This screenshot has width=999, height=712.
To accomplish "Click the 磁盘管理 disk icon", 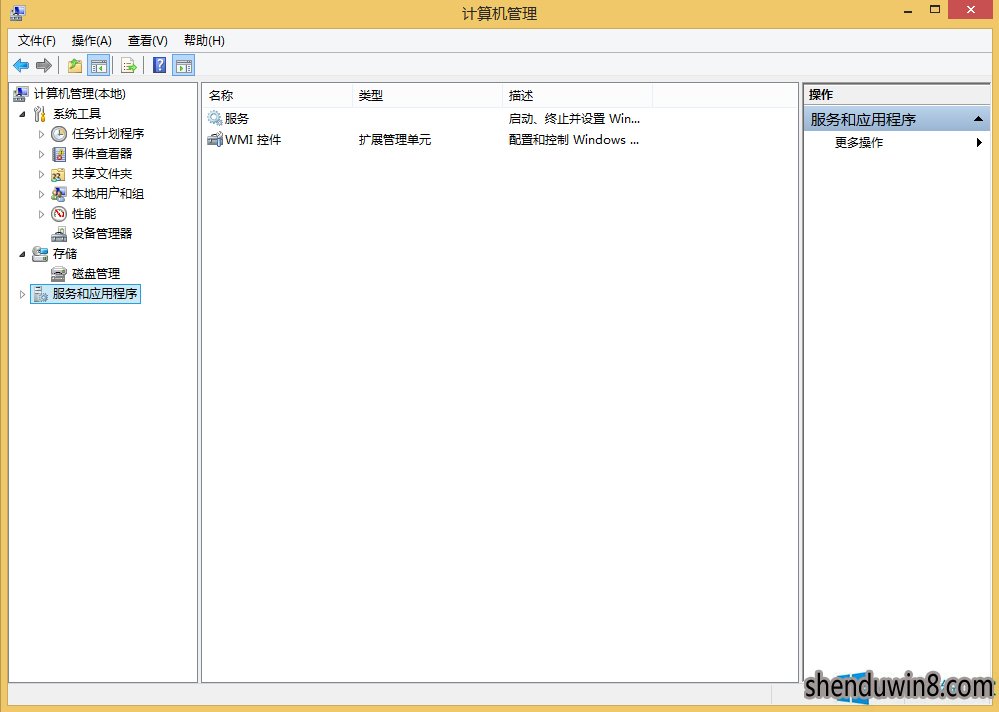I will [x=59, y=274].
